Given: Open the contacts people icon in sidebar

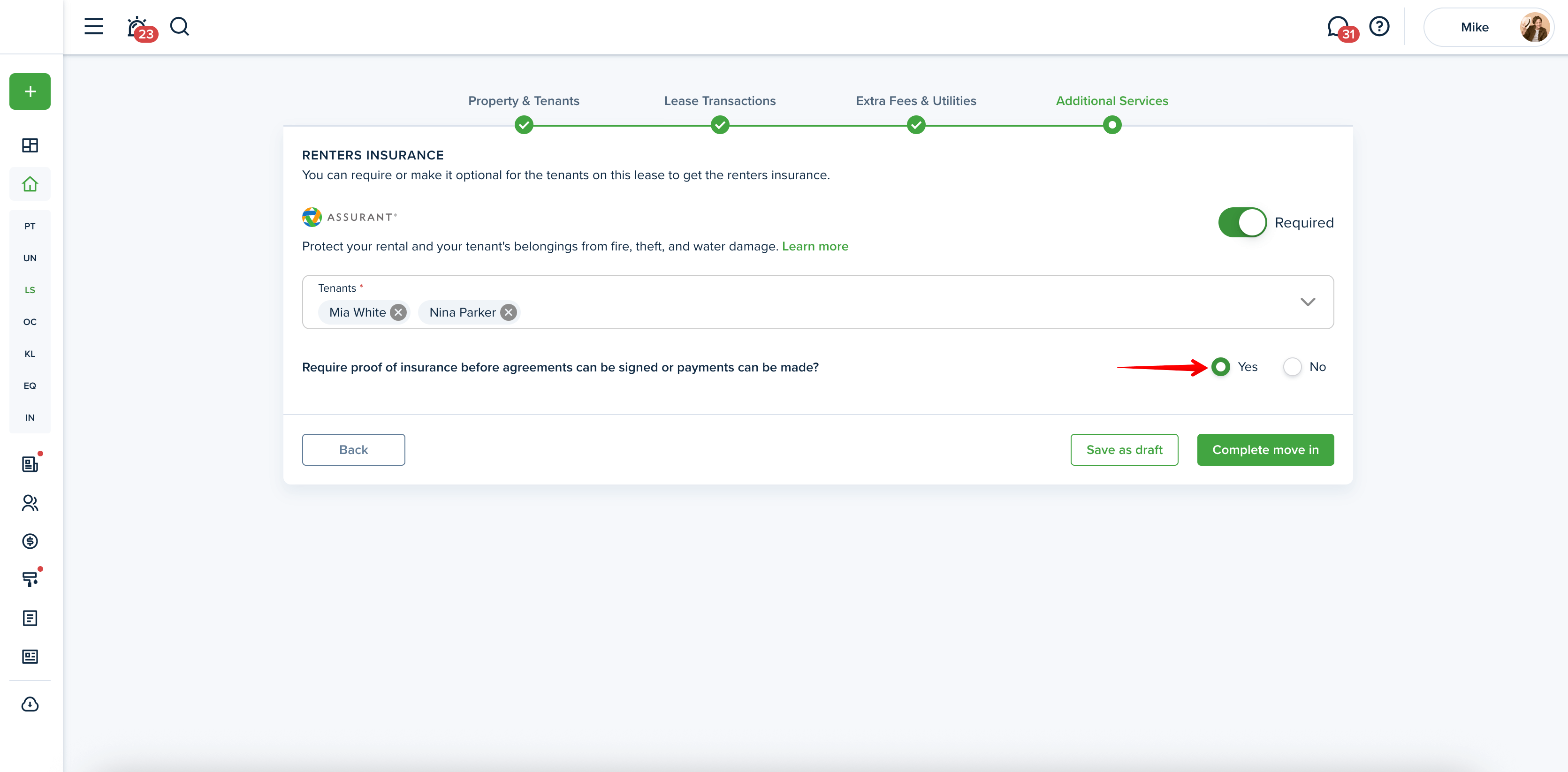Looking at the screenshot, I should [x=30, y=502].
